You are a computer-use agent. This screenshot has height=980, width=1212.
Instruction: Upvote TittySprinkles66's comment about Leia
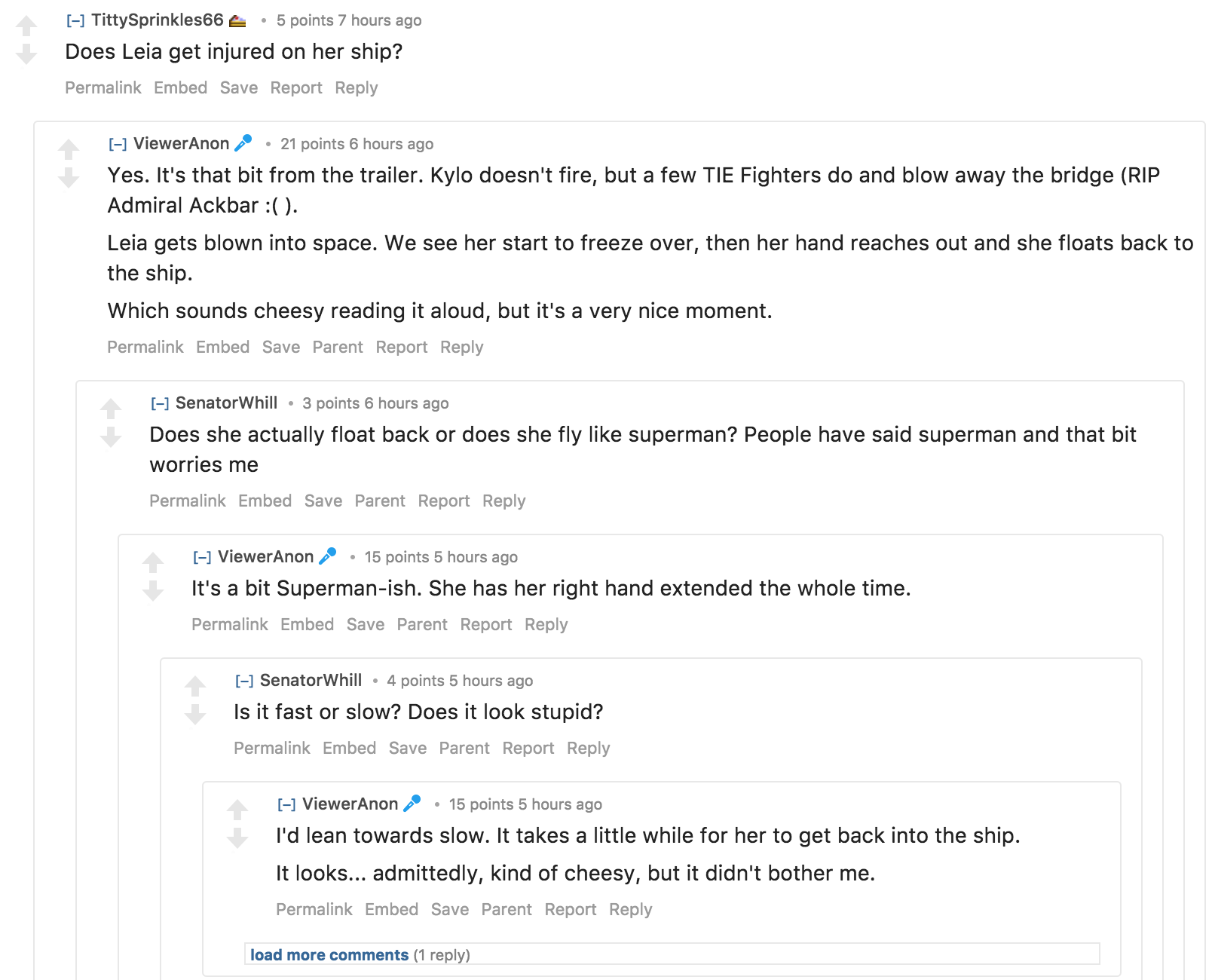click(26, 26)
